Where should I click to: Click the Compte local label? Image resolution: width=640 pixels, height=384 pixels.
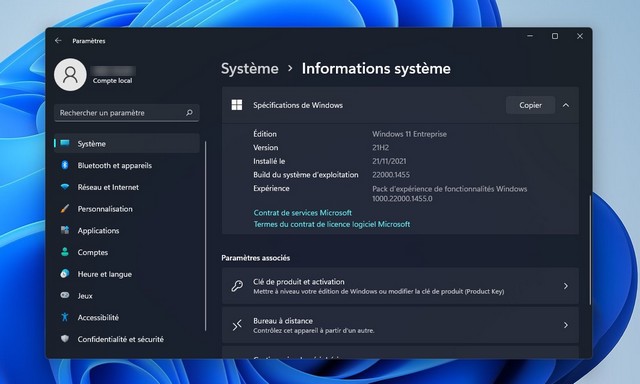point(112,81)
